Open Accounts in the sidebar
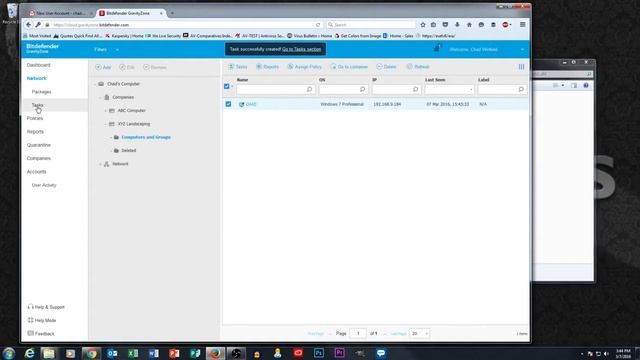The image size is (640, 360). [x=36, y=171]
